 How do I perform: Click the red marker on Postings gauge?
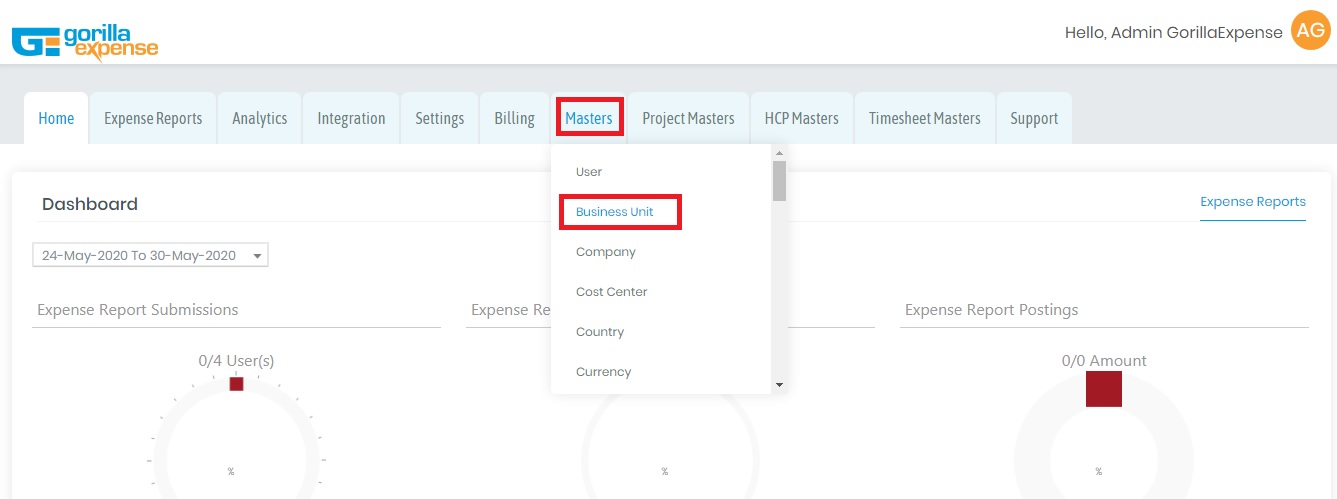[x=1104, y=389]
